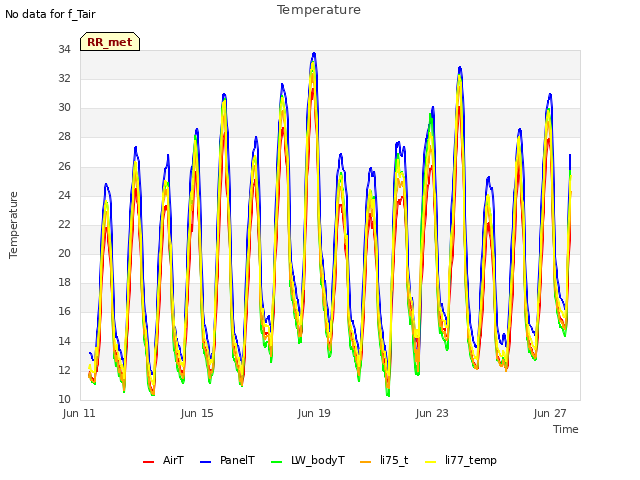Click the 28 y-axis tick label

[64, 137]
